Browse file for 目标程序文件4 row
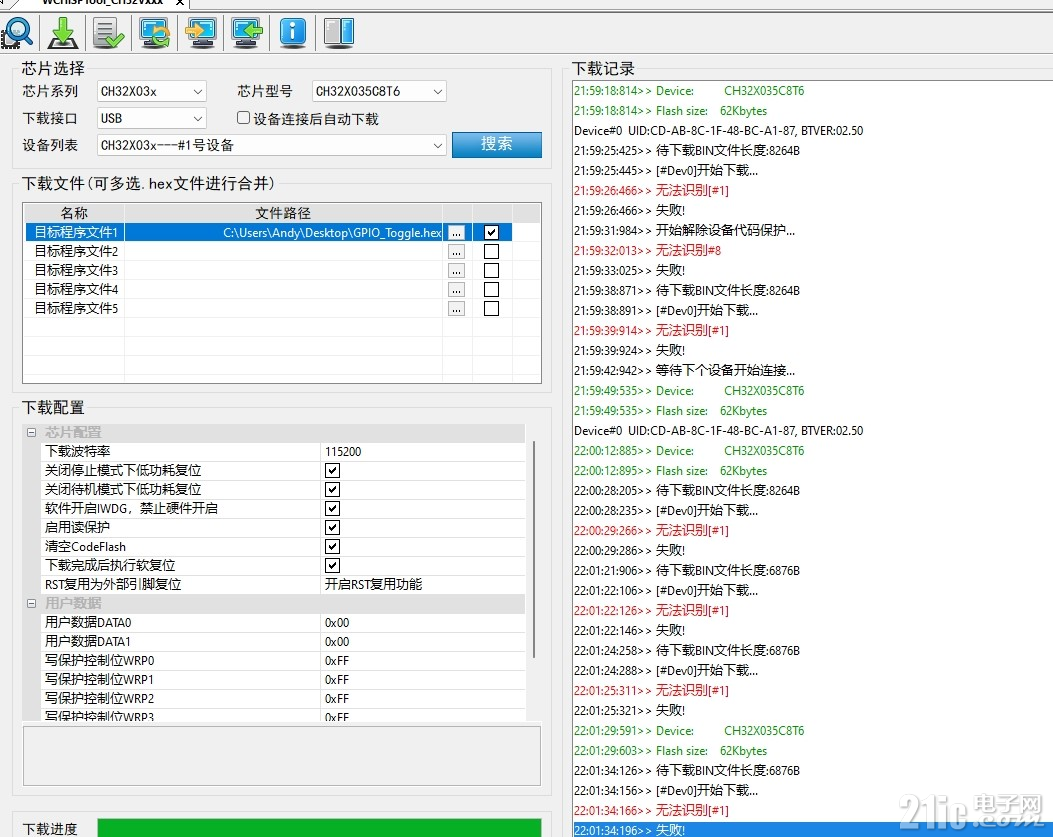The width and height of the screenshot is (1053, 837). coord(457,290)
